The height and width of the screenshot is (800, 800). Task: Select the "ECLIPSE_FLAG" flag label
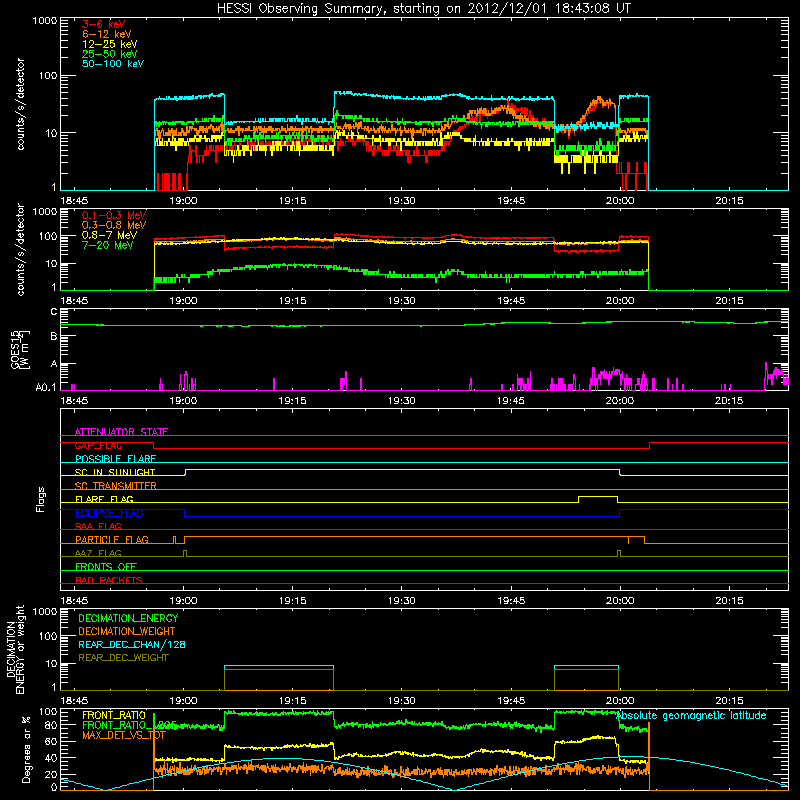pyautogui.click(x=109, y=513)
